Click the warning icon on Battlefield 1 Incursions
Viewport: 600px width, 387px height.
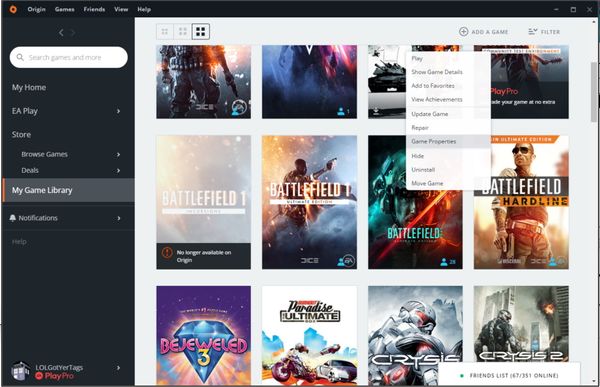[x=167, y=253]
